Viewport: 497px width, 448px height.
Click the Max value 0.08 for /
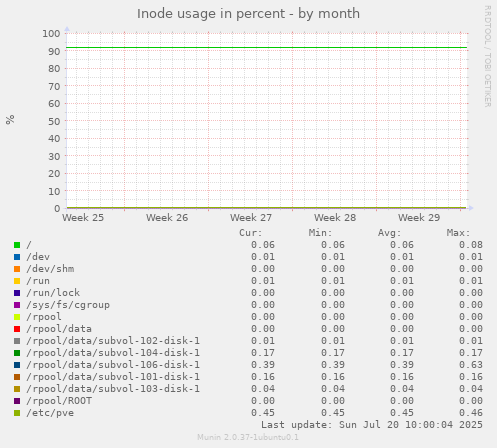coord(471,245)
